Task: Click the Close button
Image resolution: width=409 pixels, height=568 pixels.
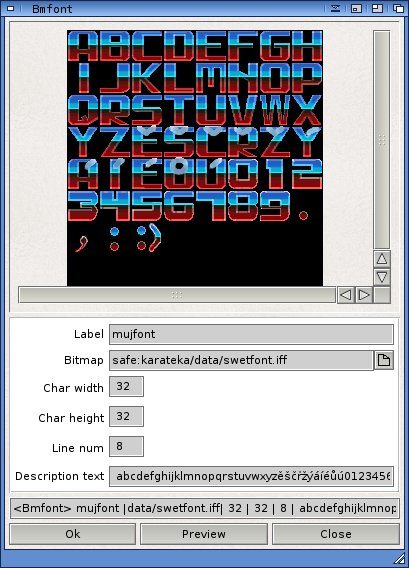Action: tap(336, 534)
